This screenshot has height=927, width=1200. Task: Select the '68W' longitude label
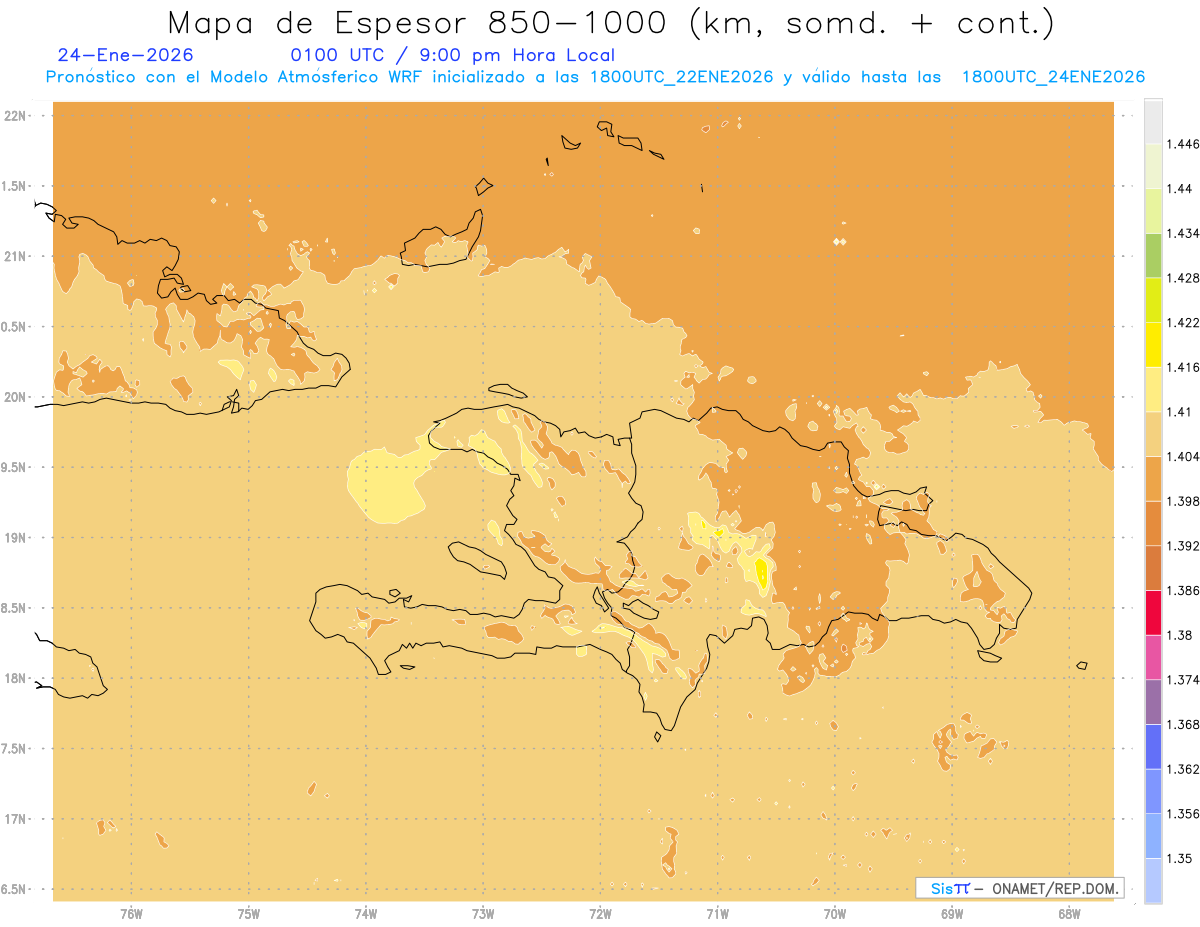coord(1069,914)
